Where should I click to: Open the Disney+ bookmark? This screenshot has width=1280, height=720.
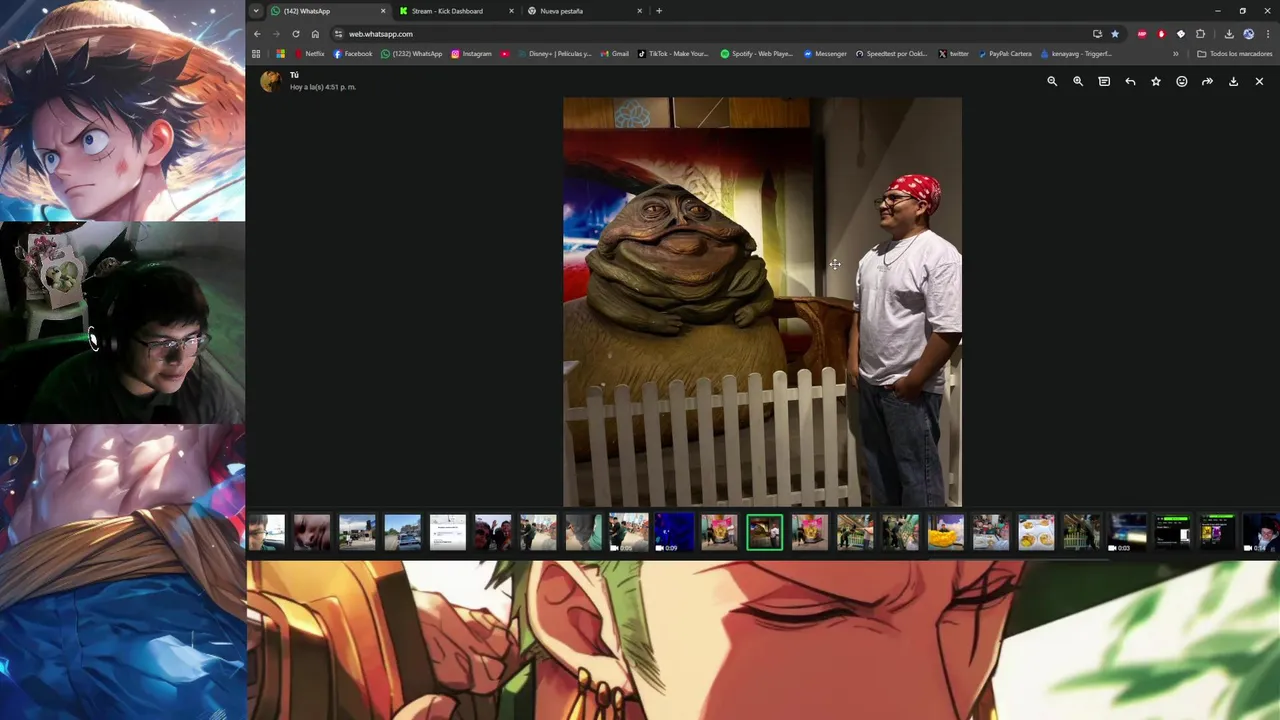[555, 54]
